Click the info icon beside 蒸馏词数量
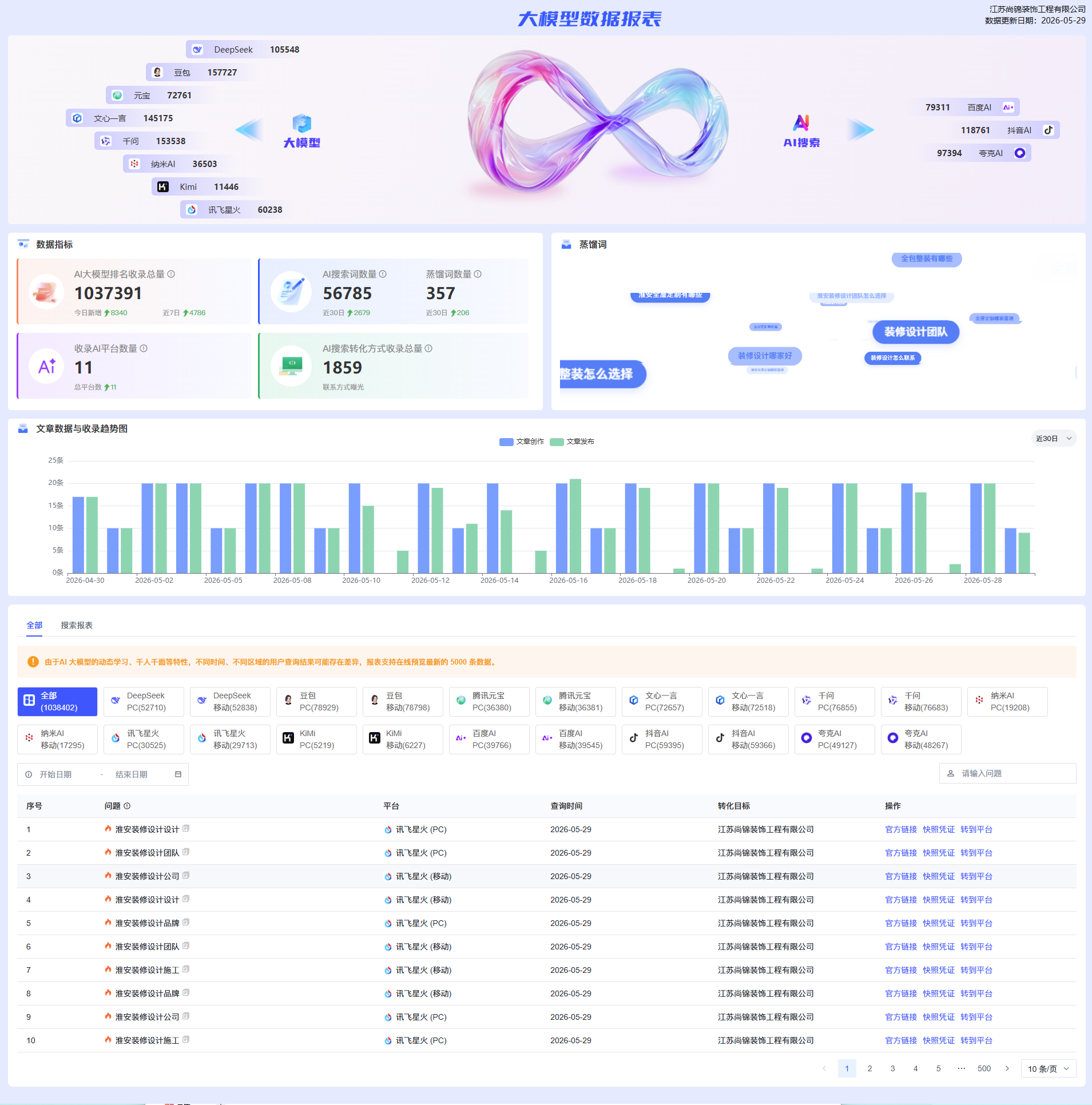Viewport: 1092px width, 1105px height. [x=478, y=274]
